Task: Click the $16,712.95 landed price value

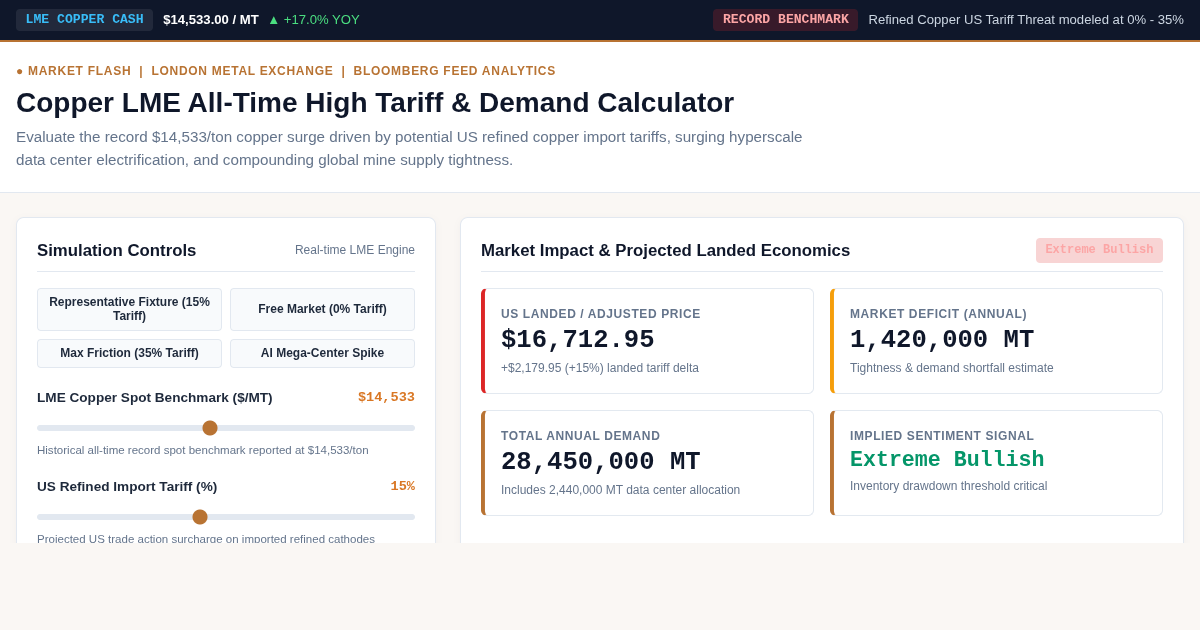Action: [578, 340]
